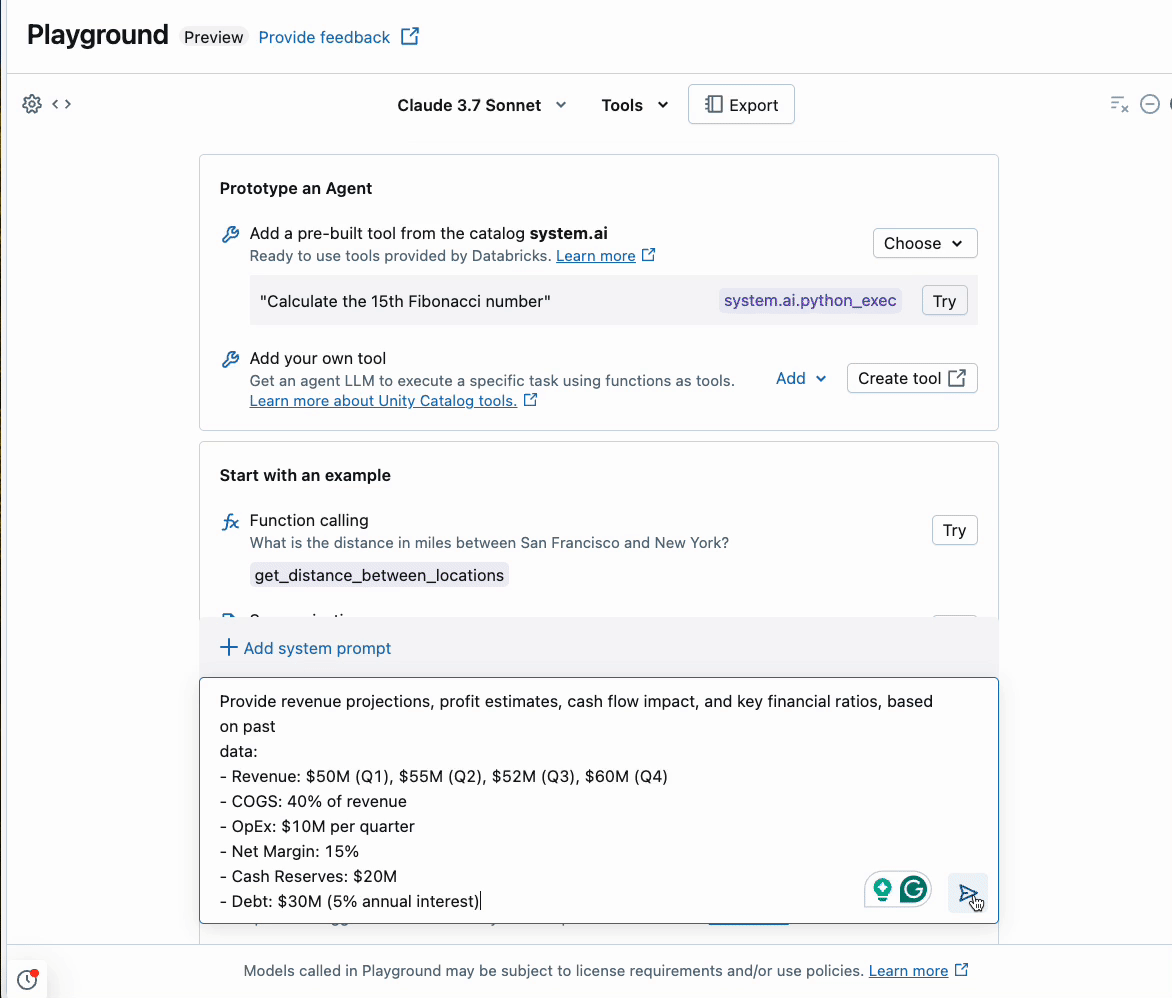Viewport: 1172px width, 998px height.
Task: Click the clear chat icon
Action: pos(1119,104)
